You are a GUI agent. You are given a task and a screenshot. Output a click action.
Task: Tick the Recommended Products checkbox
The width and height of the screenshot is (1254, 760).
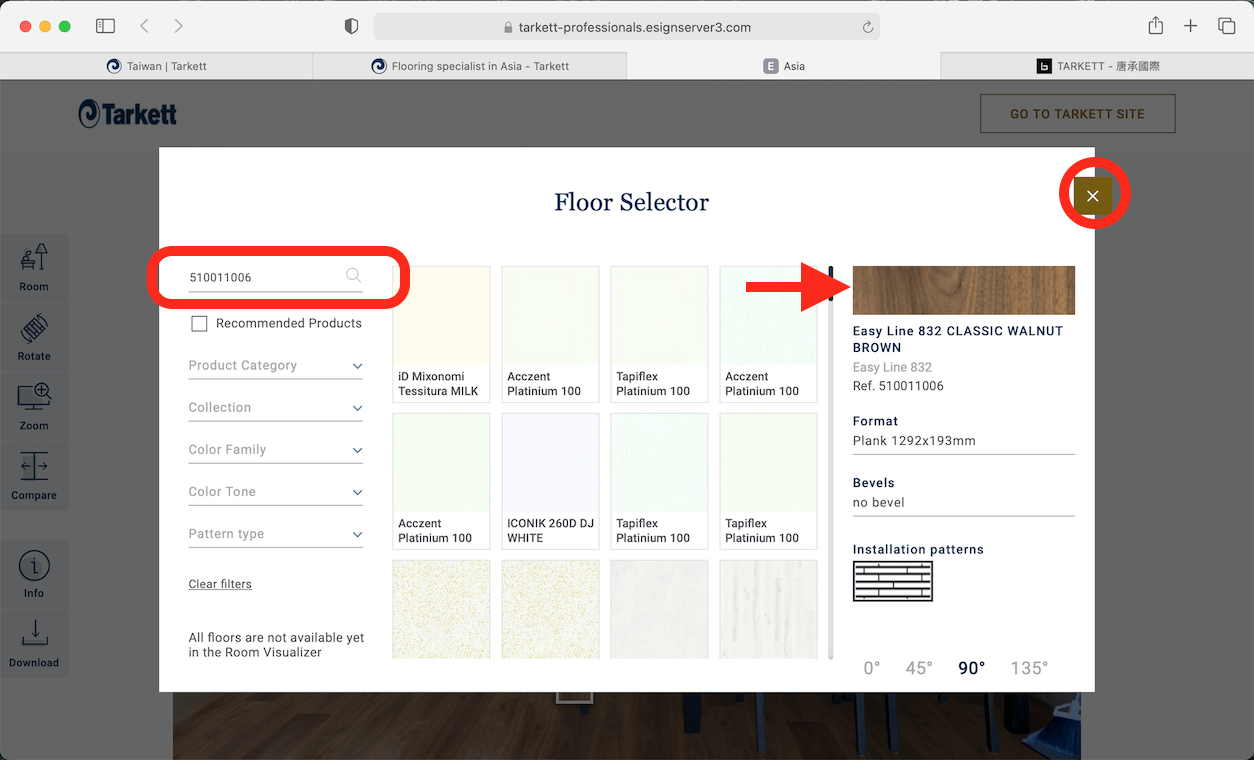point(199,324)
